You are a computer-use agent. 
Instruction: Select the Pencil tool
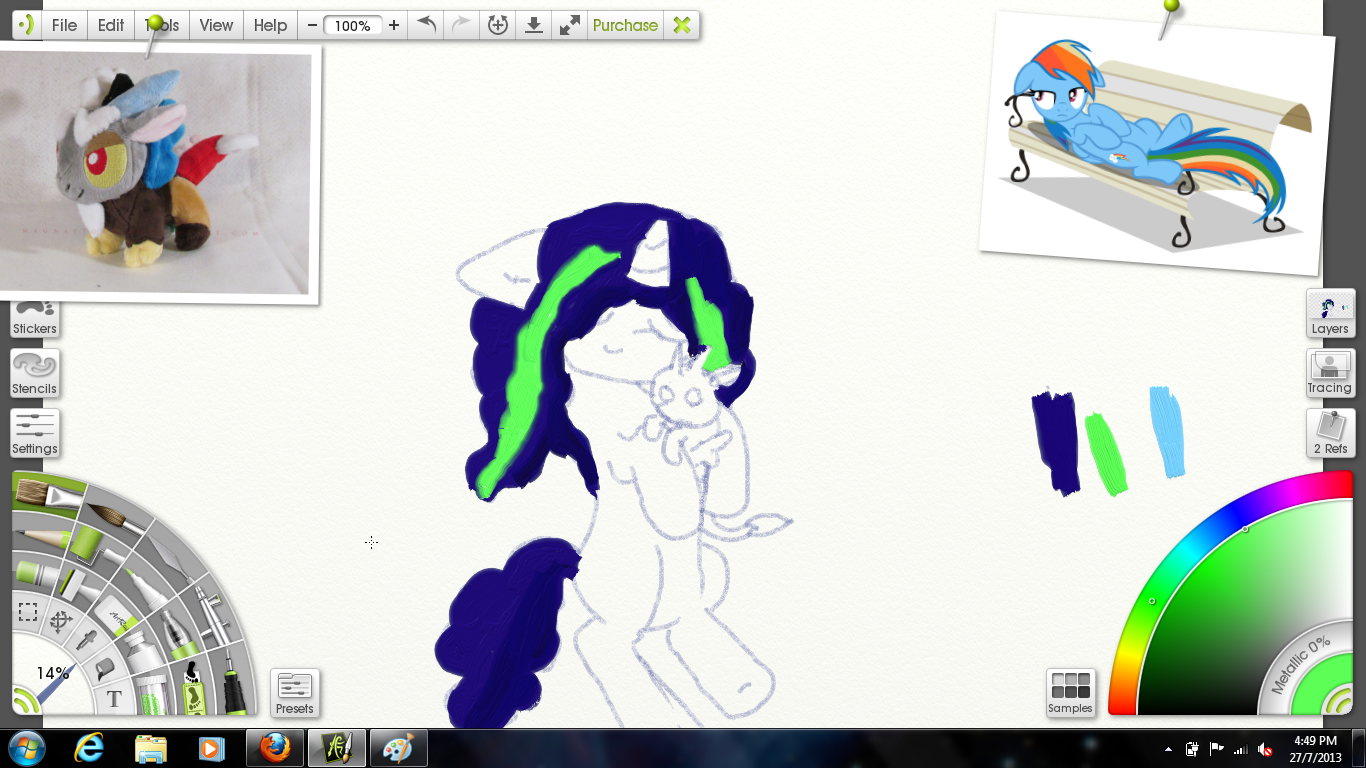pyautogui.click(x=44, y=536)
